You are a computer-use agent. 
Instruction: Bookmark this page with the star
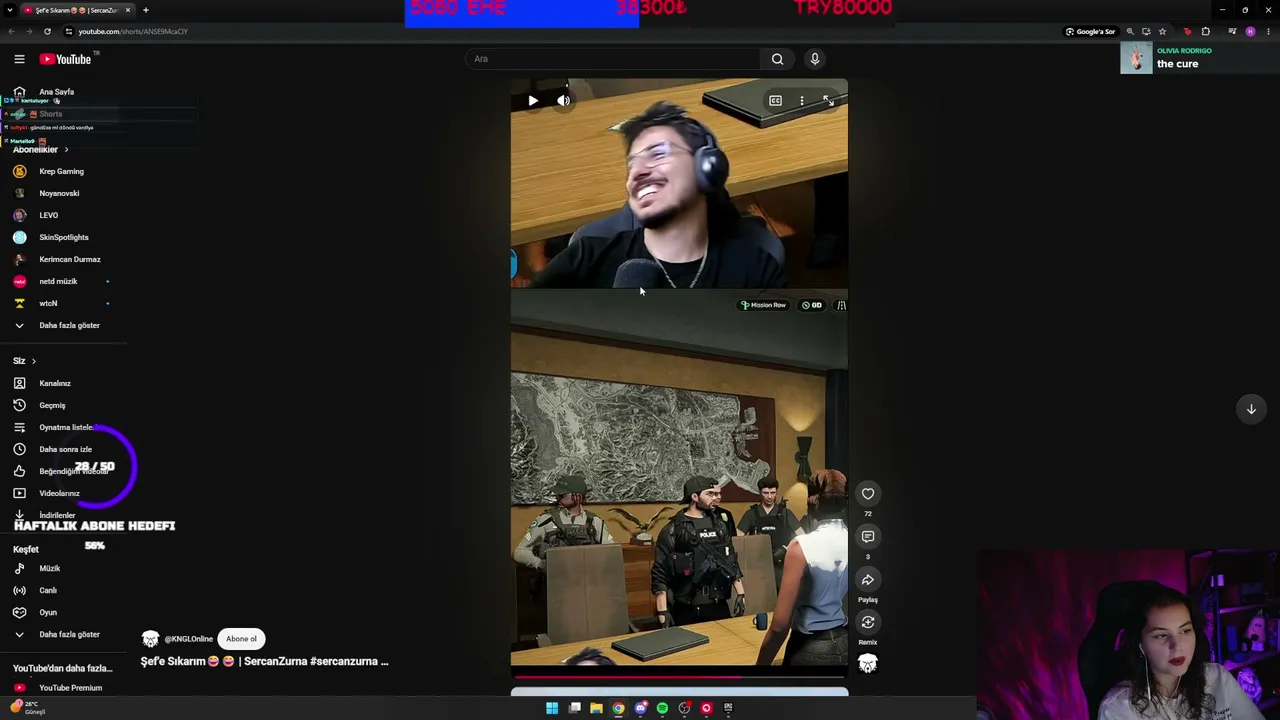pos(1162,31)
